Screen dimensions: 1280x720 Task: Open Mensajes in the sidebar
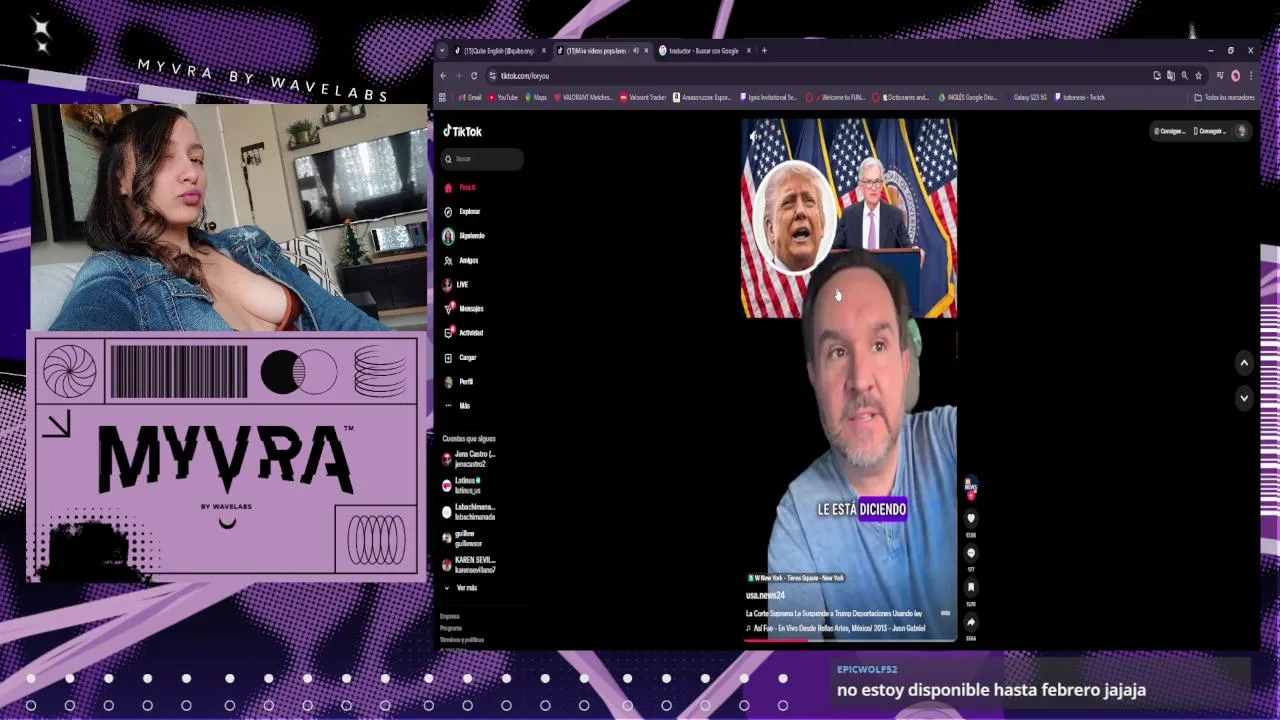[x=464, y=309]
